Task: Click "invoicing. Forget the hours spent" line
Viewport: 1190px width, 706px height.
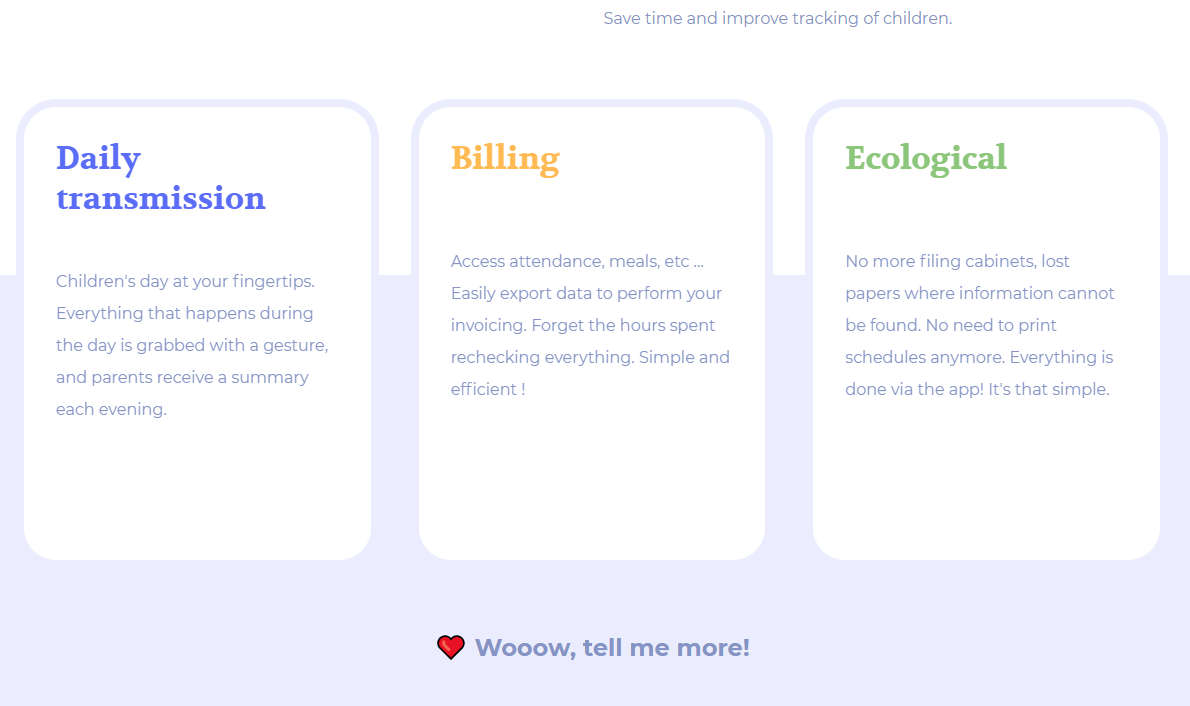Action: click(x=583, y=326)
